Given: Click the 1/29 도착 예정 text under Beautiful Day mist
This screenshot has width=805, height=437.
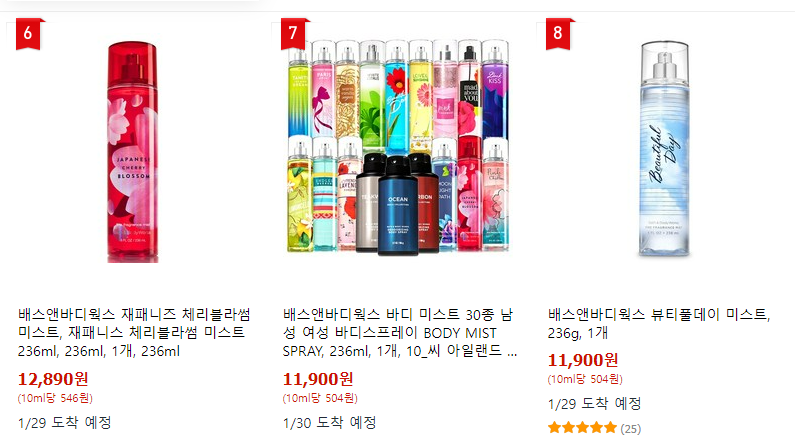Looking at the screenshot, I should tap(594, 404).
